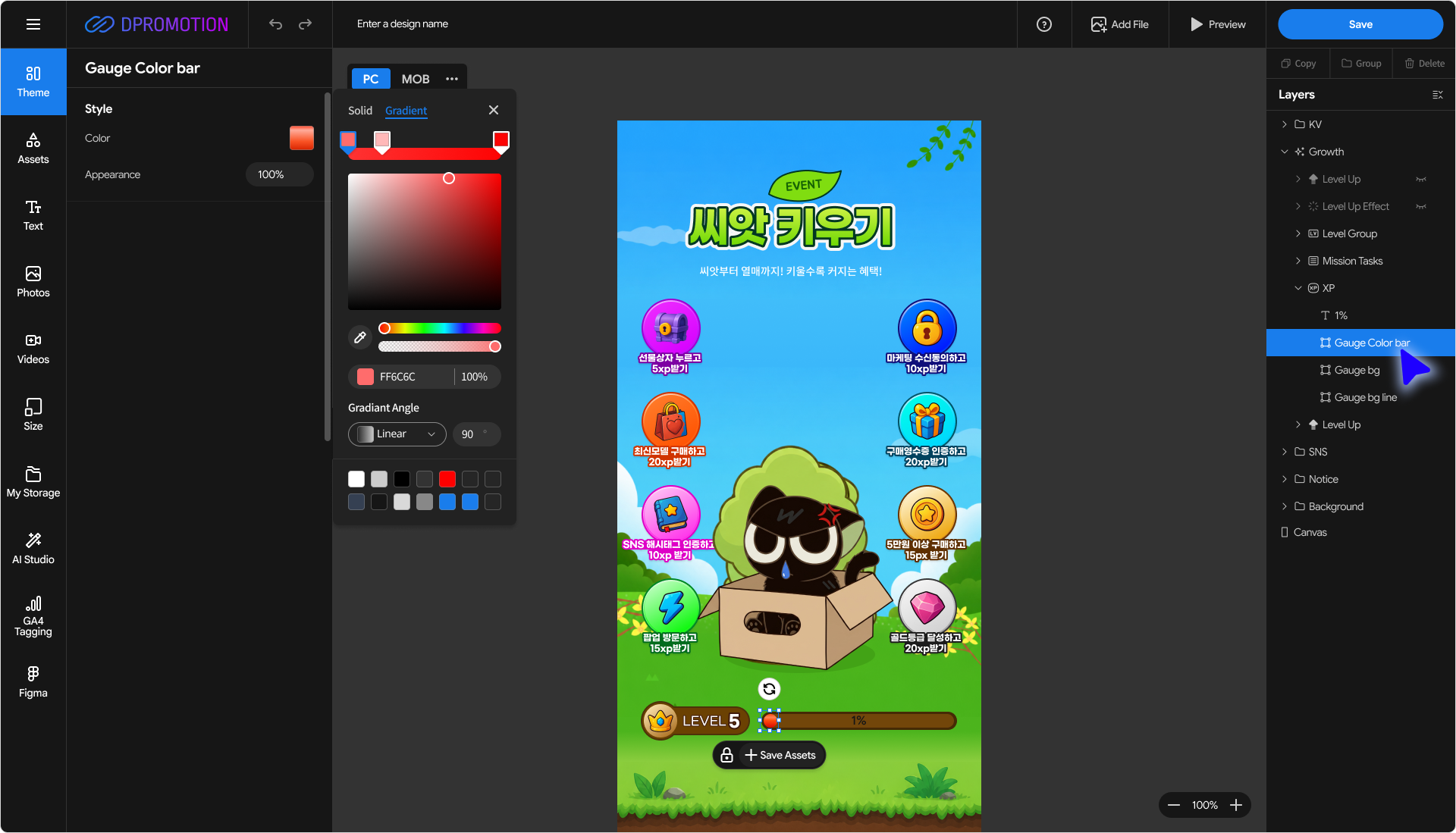Screen dimensions: 1456x833
Task: Toggle visibility of Level Up Effect layer
Action: pyautogui.click(x=1421, y=207)
